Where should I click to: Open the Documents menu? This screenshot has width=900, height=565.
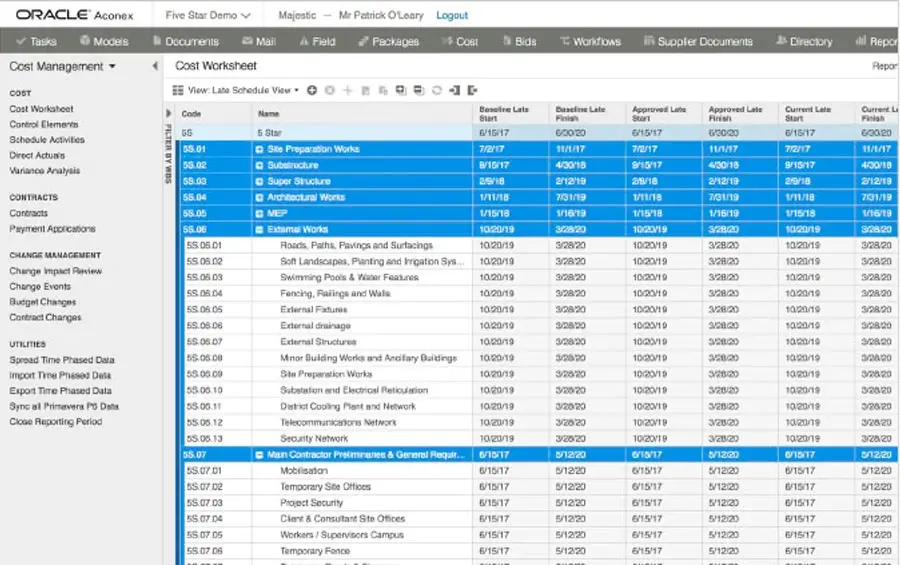point(186,41)
